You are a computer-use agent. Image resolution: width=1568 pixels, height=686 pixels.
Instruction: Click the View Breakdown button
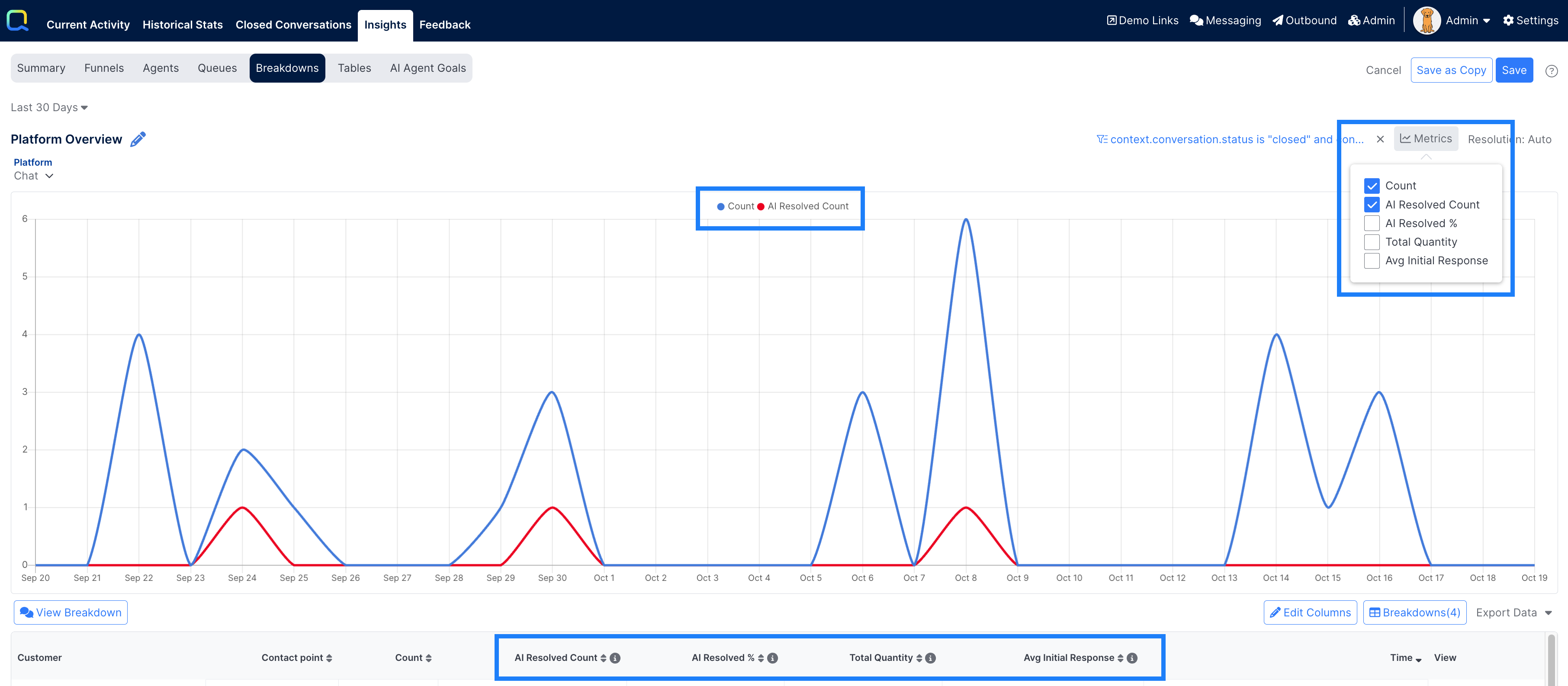71,612
